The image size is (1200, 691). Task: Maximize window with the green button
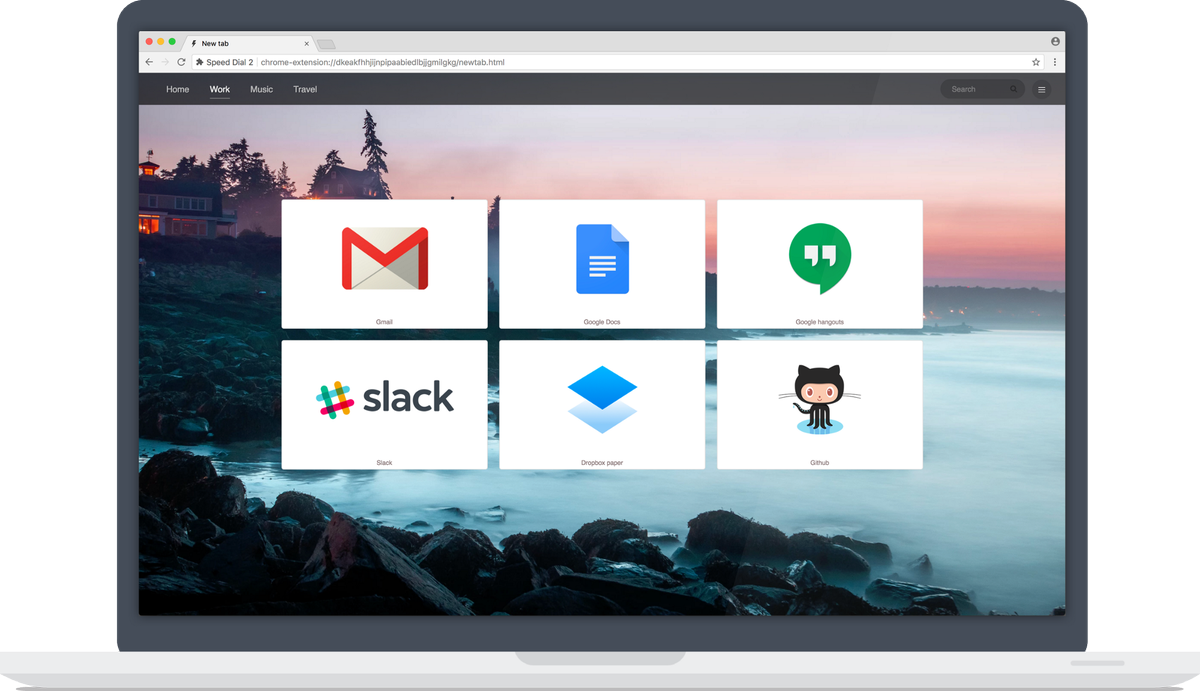pyautogui.click(x=172, y=42)
